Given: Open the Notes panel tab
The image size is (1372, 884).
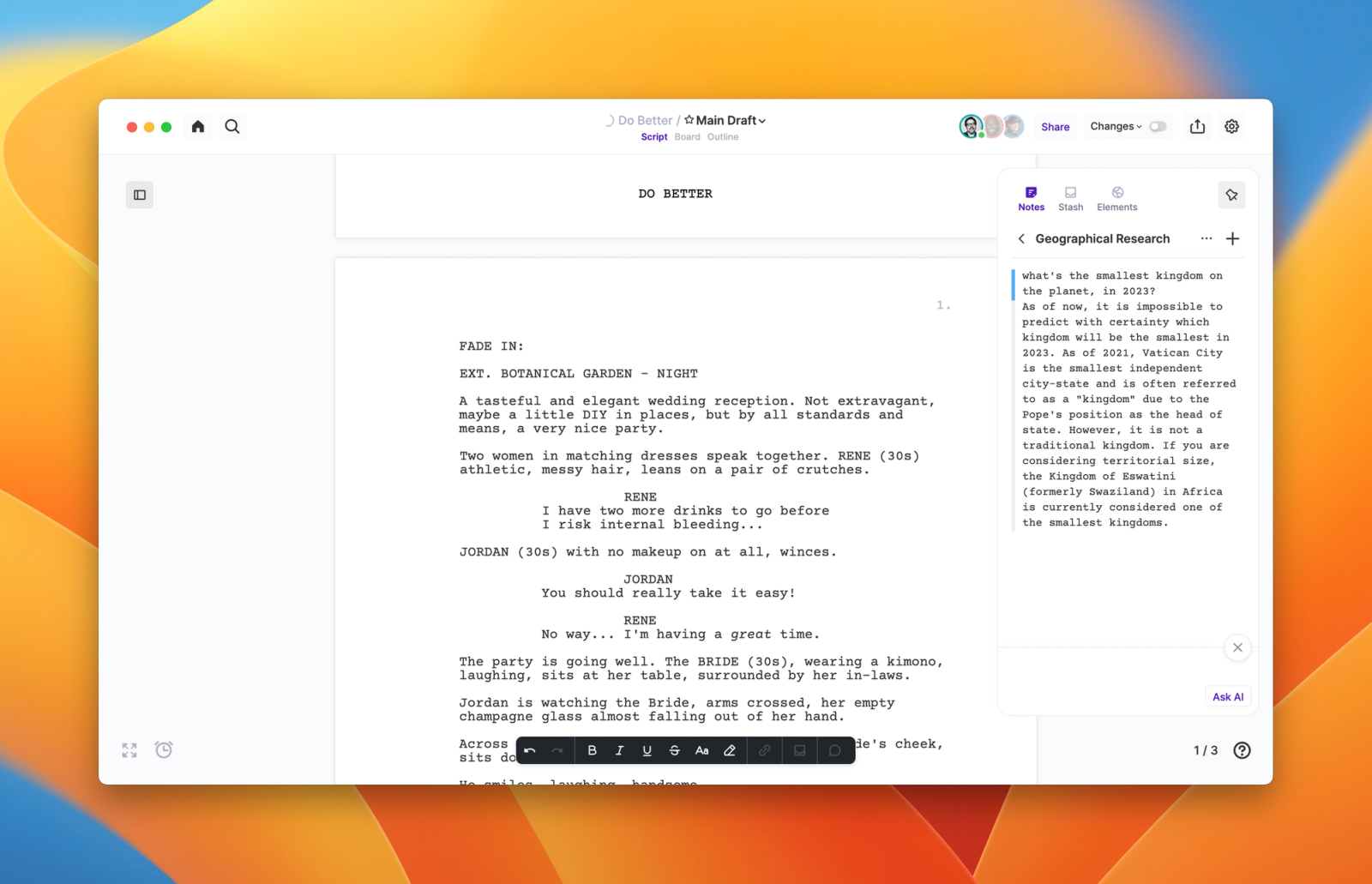Looking at the screenshot, I should pos(1031,199).
